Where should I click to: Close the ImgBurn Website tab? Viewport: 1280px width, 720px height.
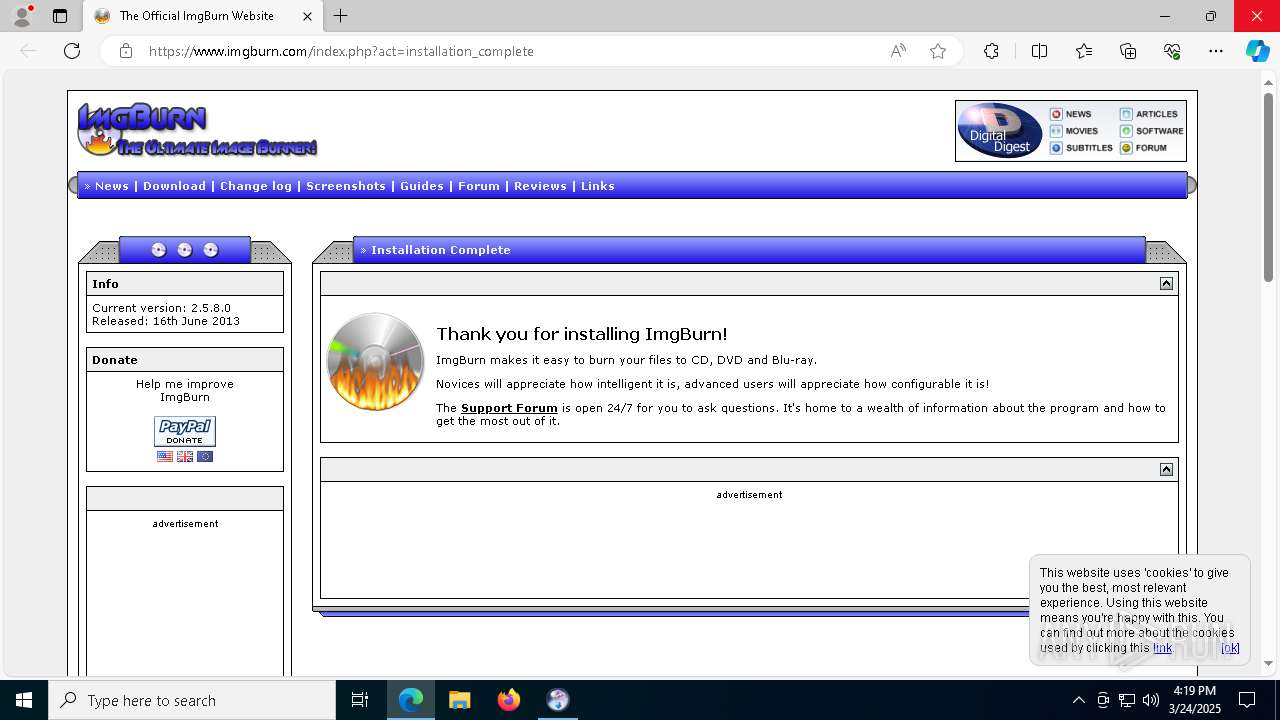pos(307,16)
